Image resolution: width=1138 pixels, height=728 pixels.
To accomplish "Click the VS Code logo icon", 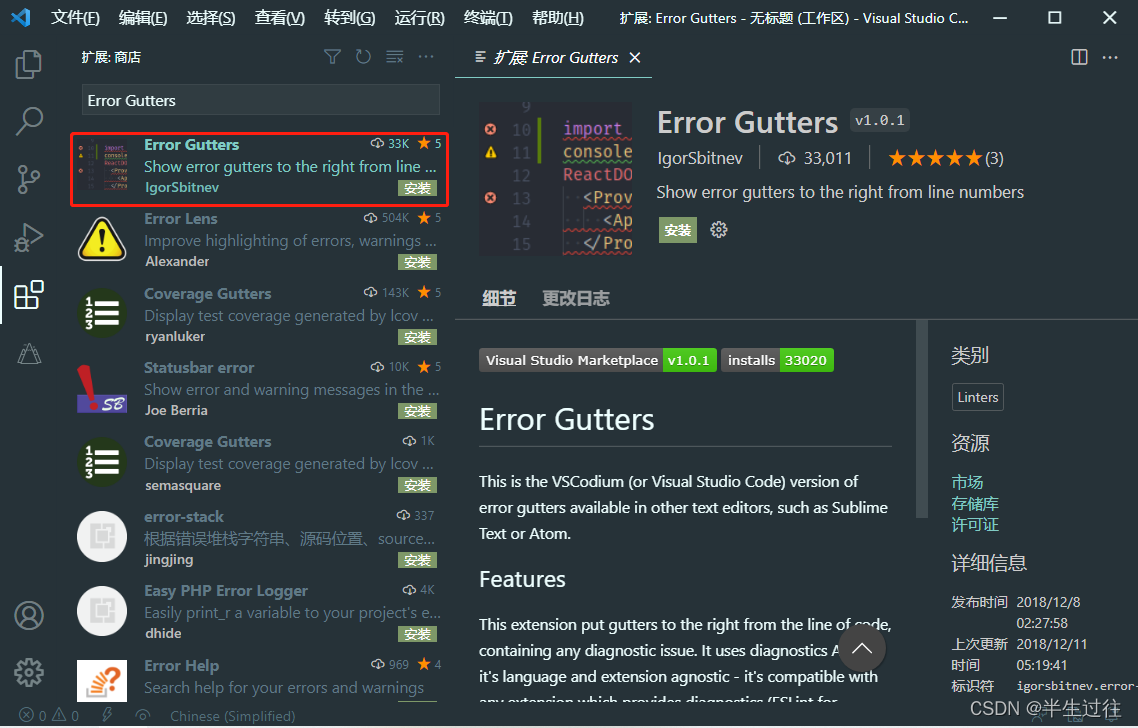I will click(x=21, y=17).
